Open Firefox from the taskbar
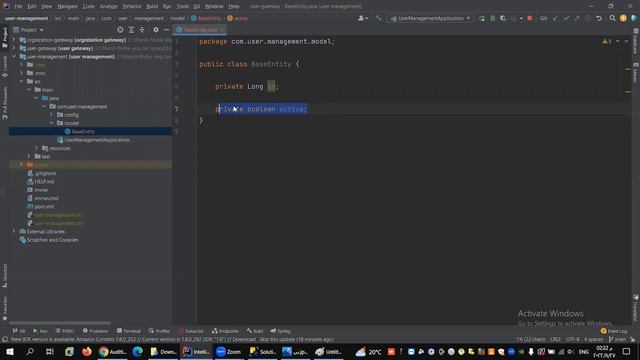640x360 pixels. (x=87, y=351)
